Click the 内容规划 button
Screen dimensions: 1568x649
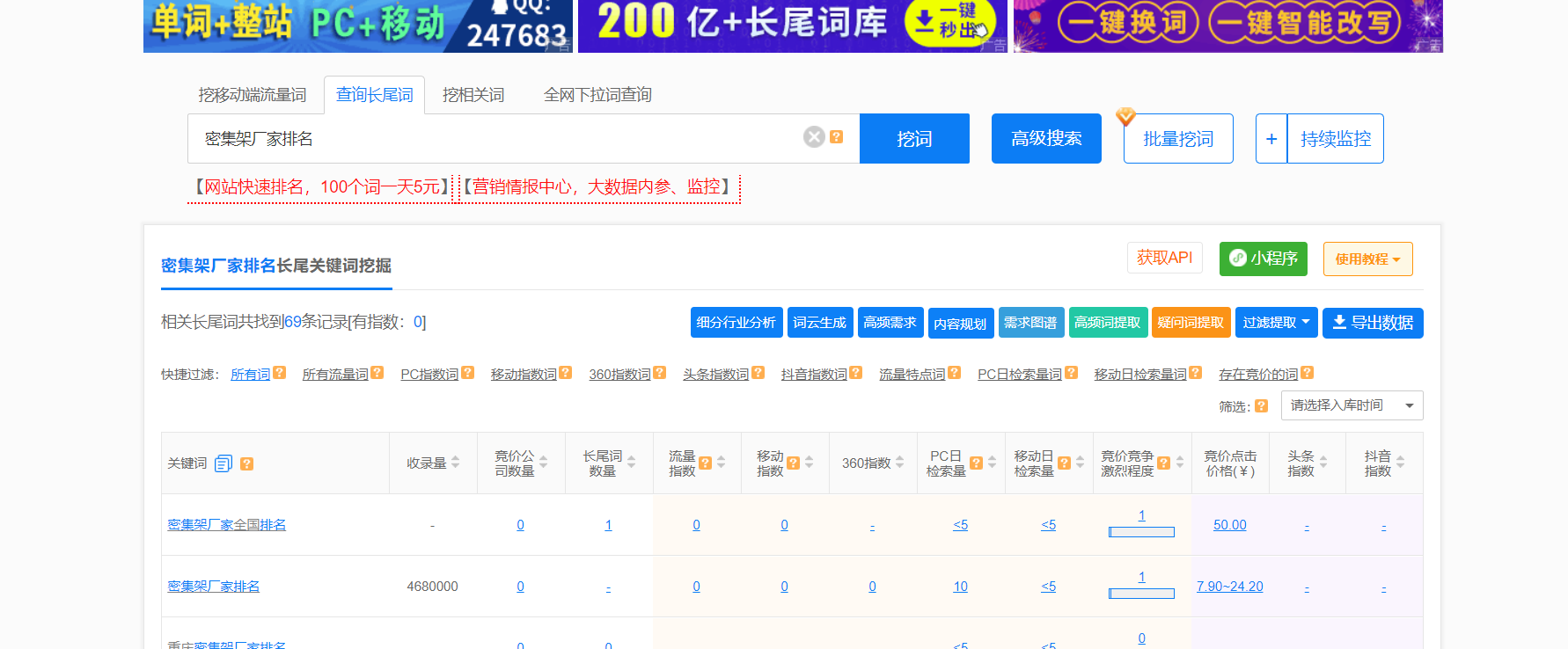pyautogui.click(x=960, y=324)
